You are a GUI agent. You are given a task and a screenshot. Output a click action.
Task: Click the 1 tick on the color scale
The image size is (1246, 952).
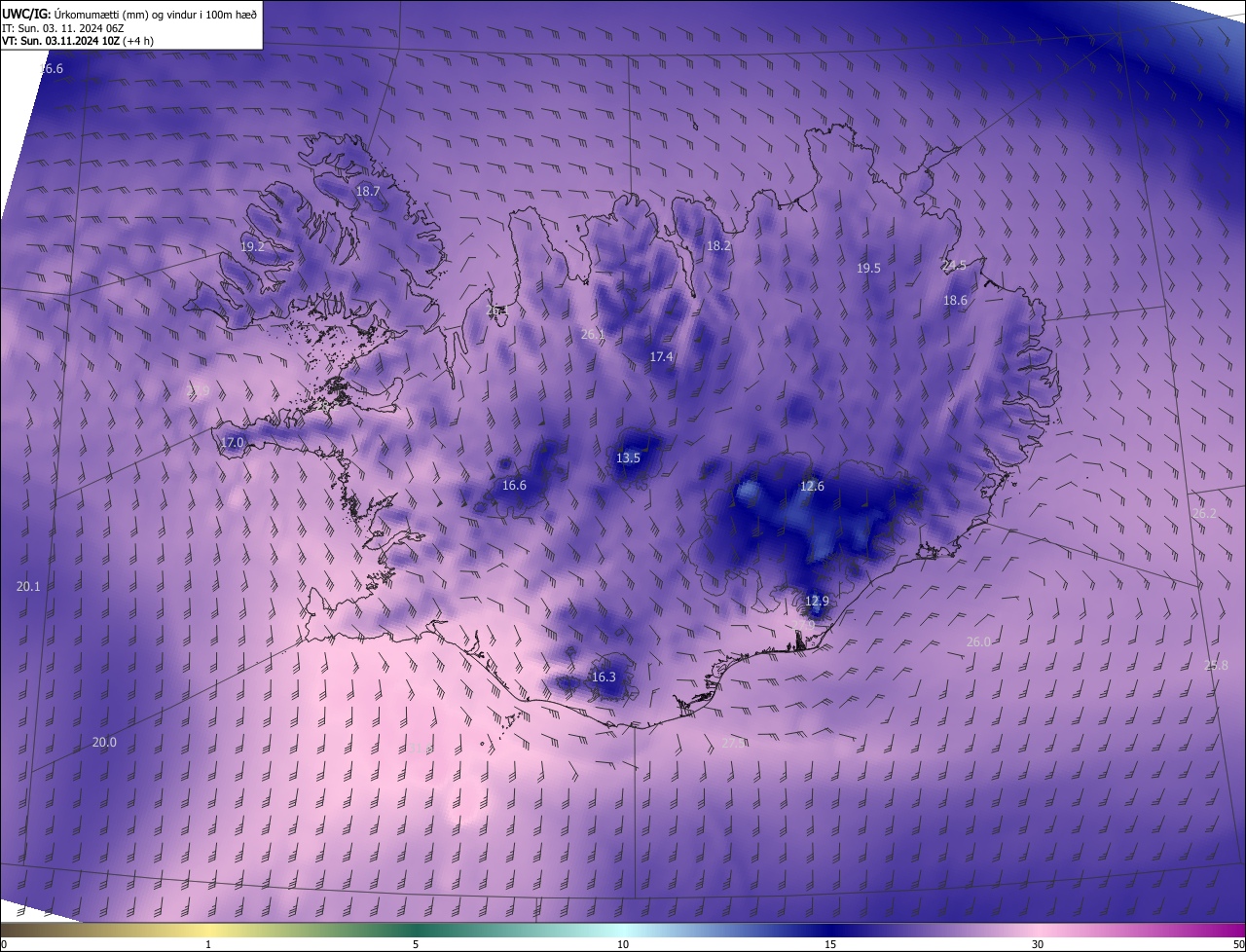(x=208, y=944)
